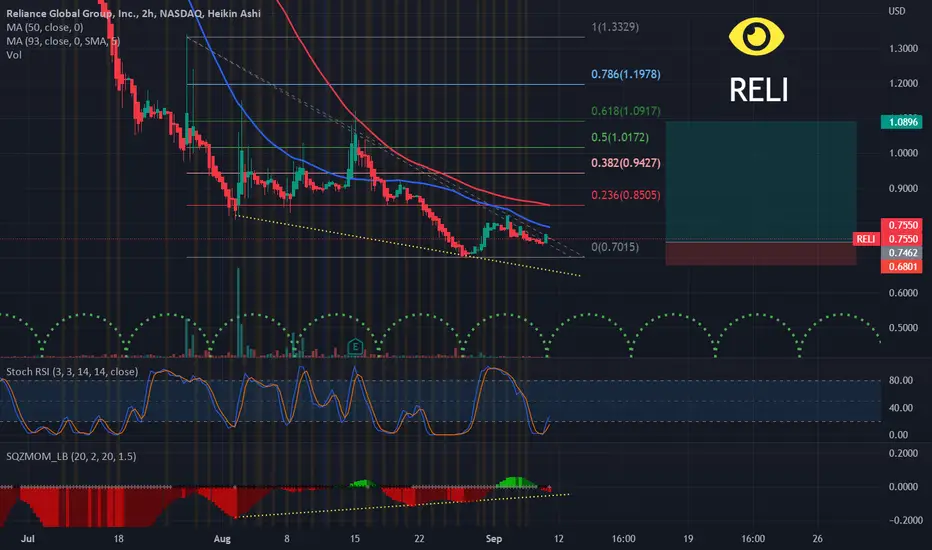Click the 0.7462 gray price tag
Screen dimensions: 932x550
(x=901, y=253)
